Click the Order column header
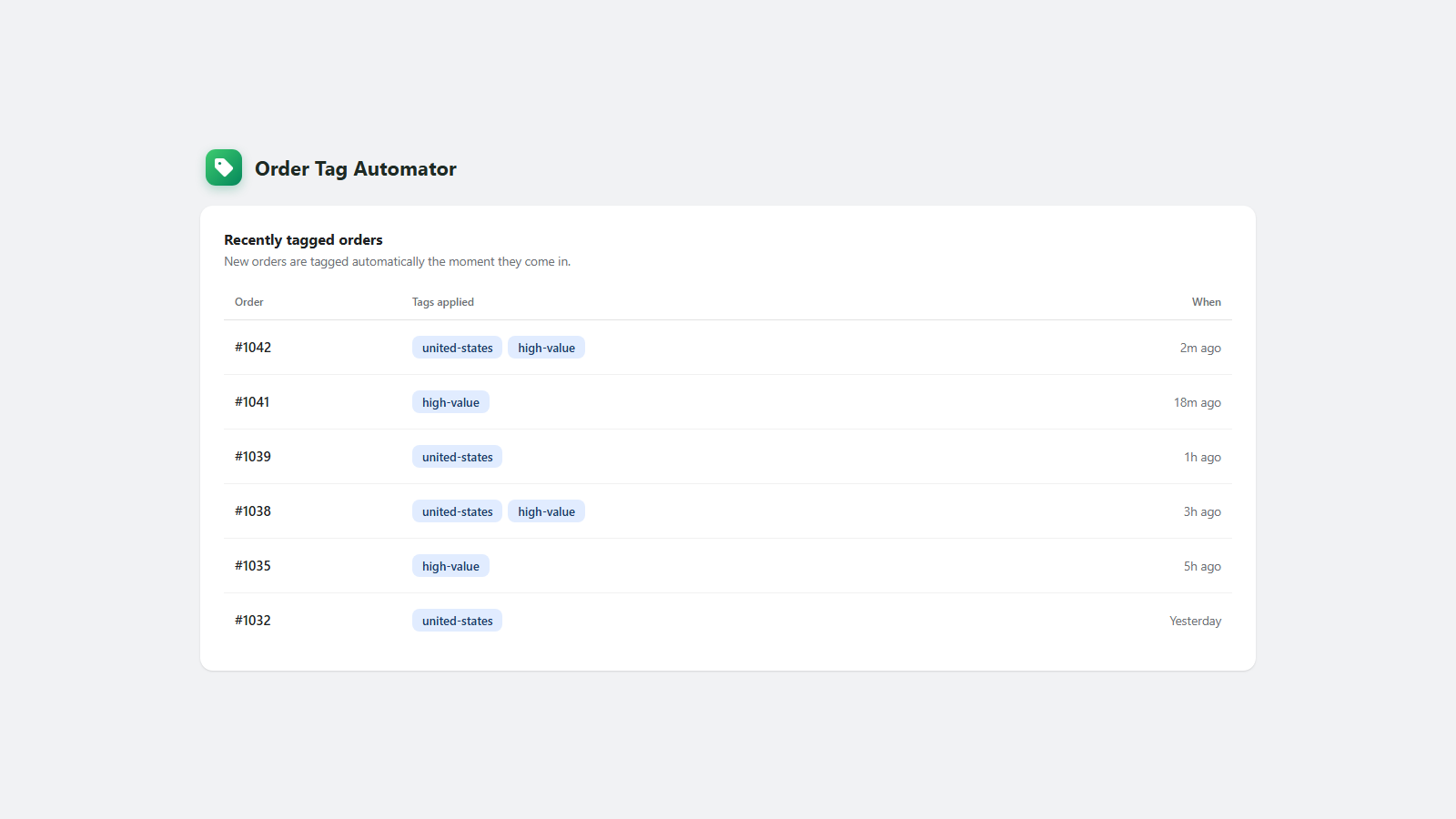Image resolution: width=1456 pixels, height=819 pixels. point(249,302)
